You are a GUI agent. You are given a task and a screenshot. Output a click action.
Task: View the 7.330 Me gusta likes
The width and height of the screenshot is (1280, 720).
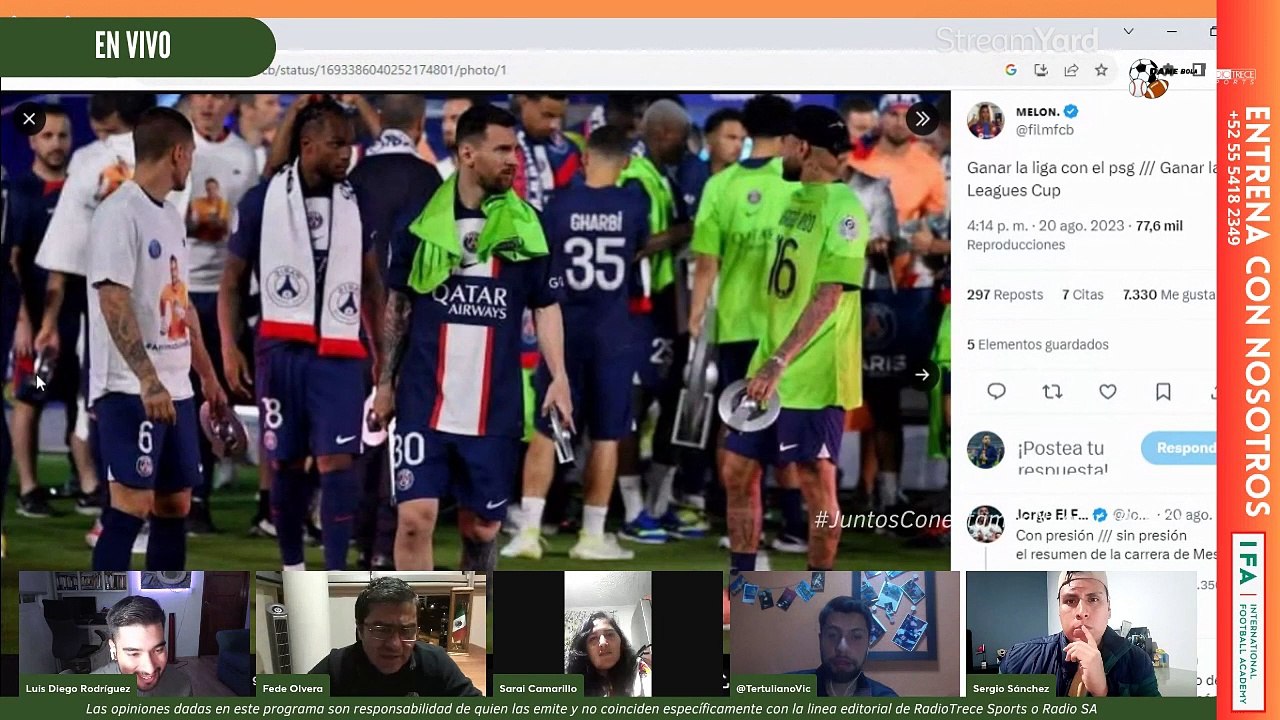1169,295
